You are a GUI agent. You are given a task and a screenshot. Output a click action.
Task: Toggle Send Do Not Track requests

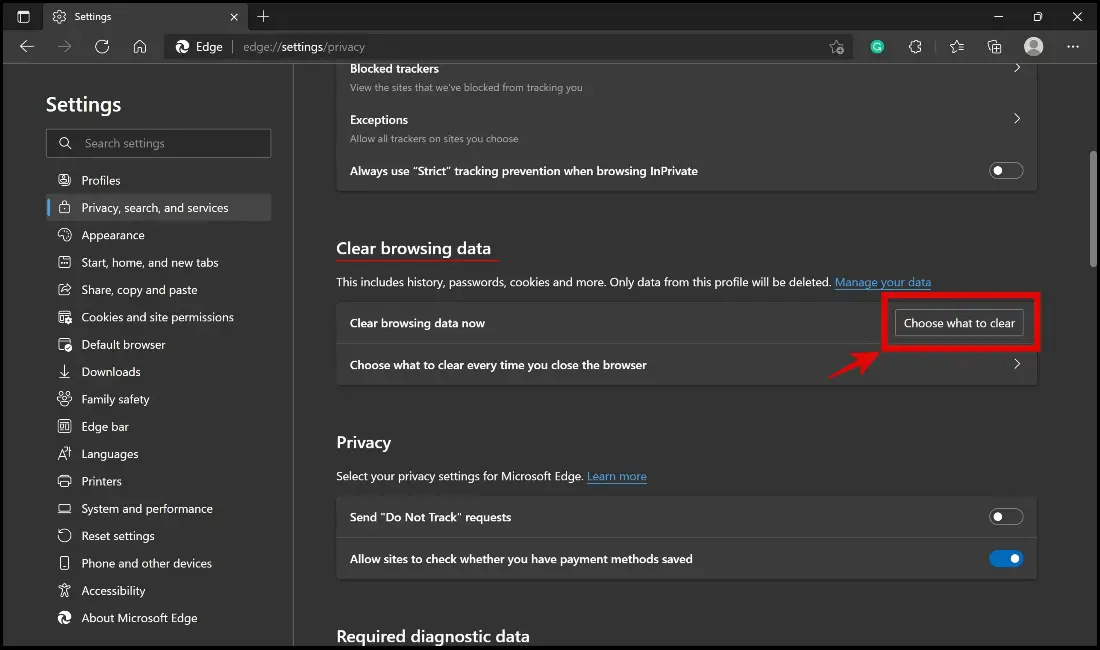point(1006,516)
